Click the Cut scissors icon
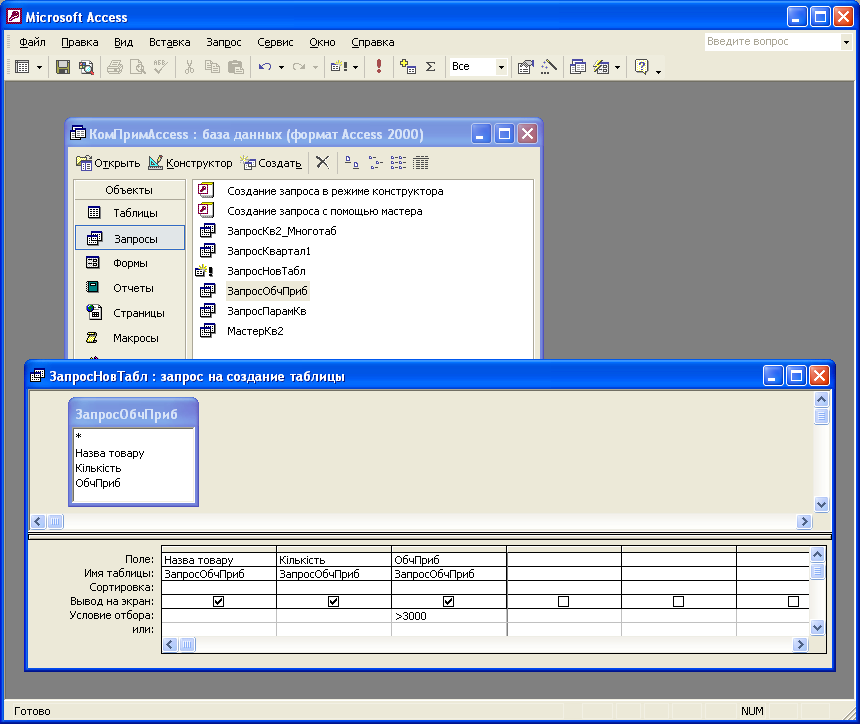The width and height of the screenshot is (860, 724). click(x=189, y=67)
